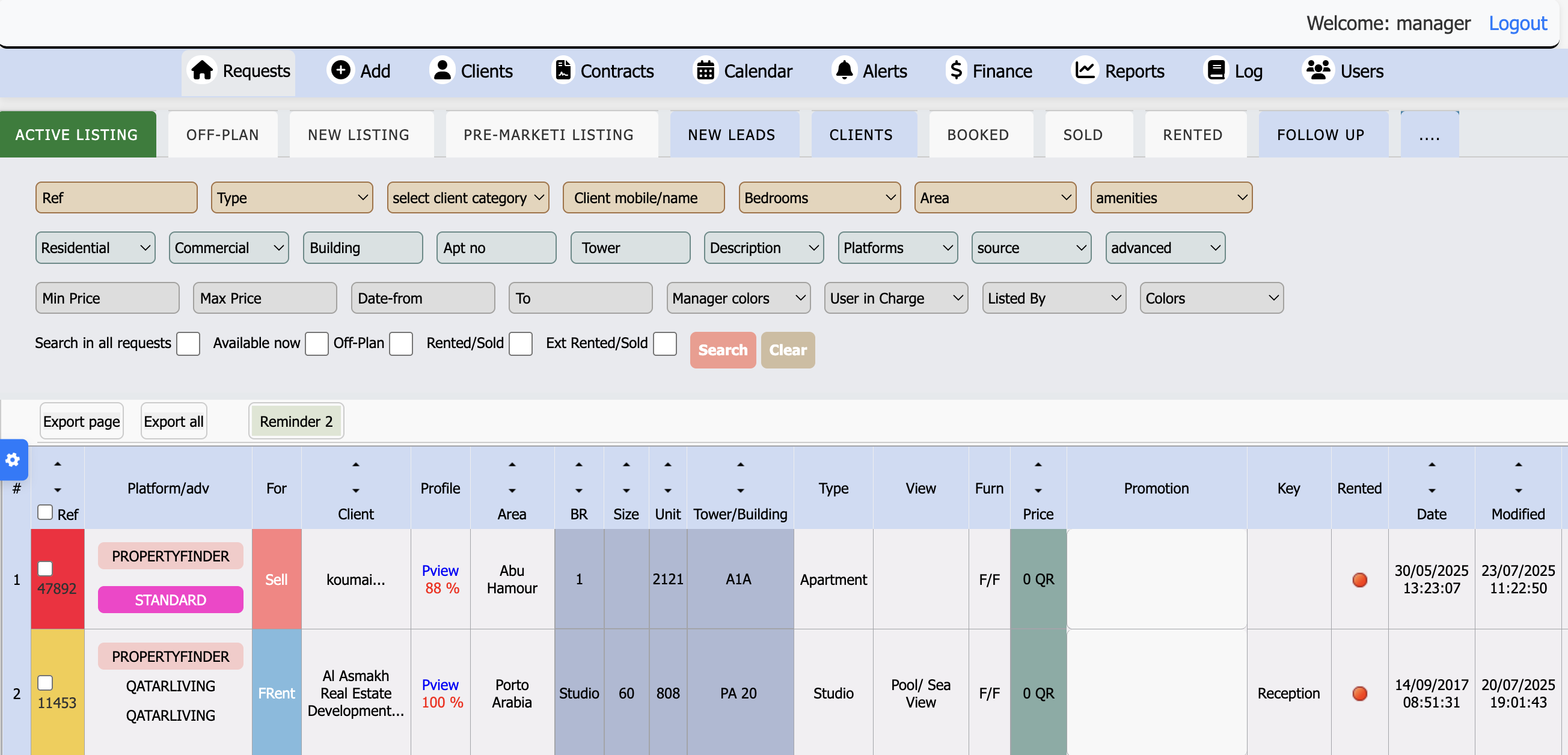1568x755 pixels.
Task: Open the Finance dollar icon
Action: click(x=956, y=70)
